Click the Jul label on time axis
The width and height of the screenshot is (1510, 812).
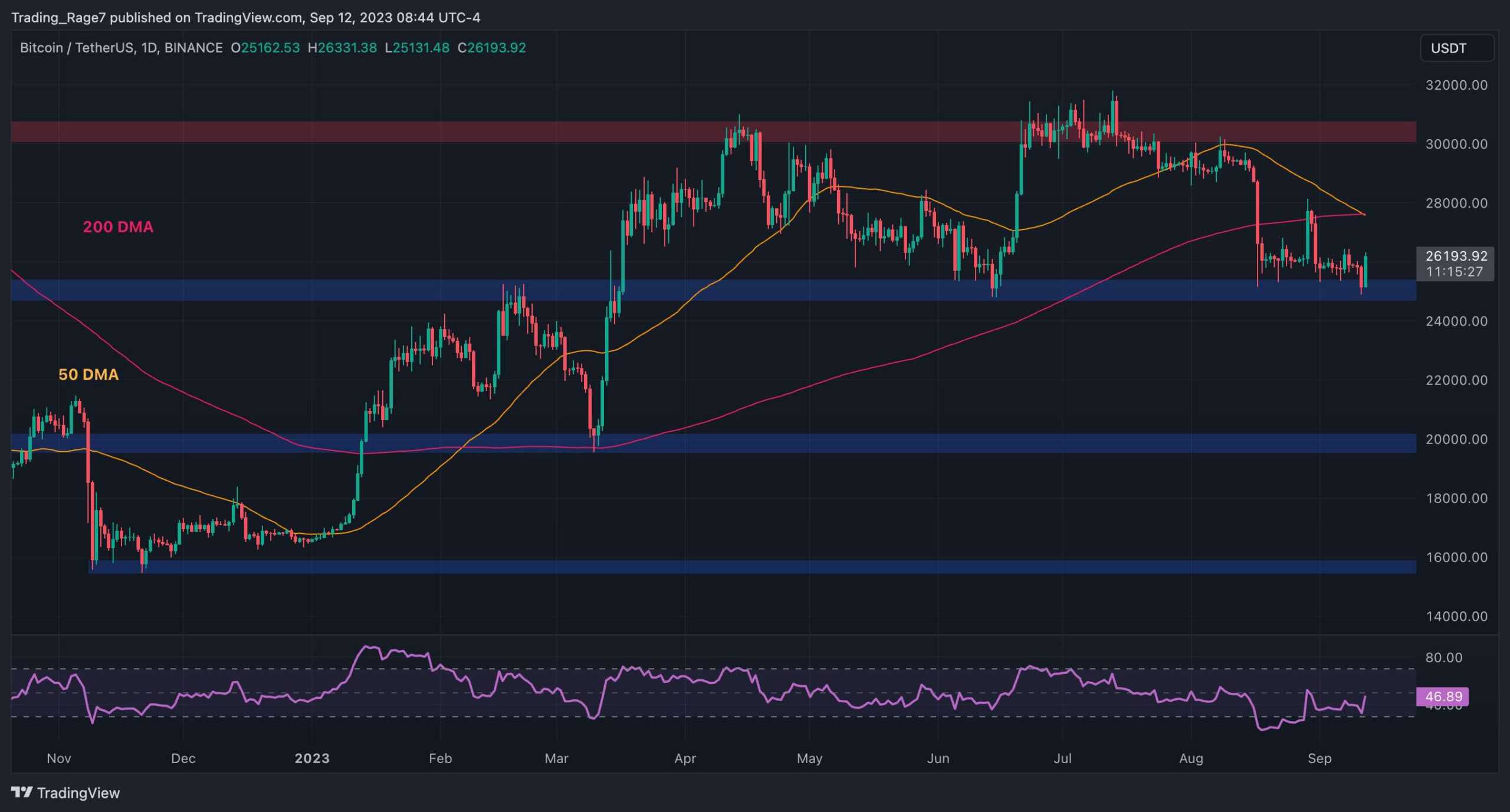tap(1062, 758)
